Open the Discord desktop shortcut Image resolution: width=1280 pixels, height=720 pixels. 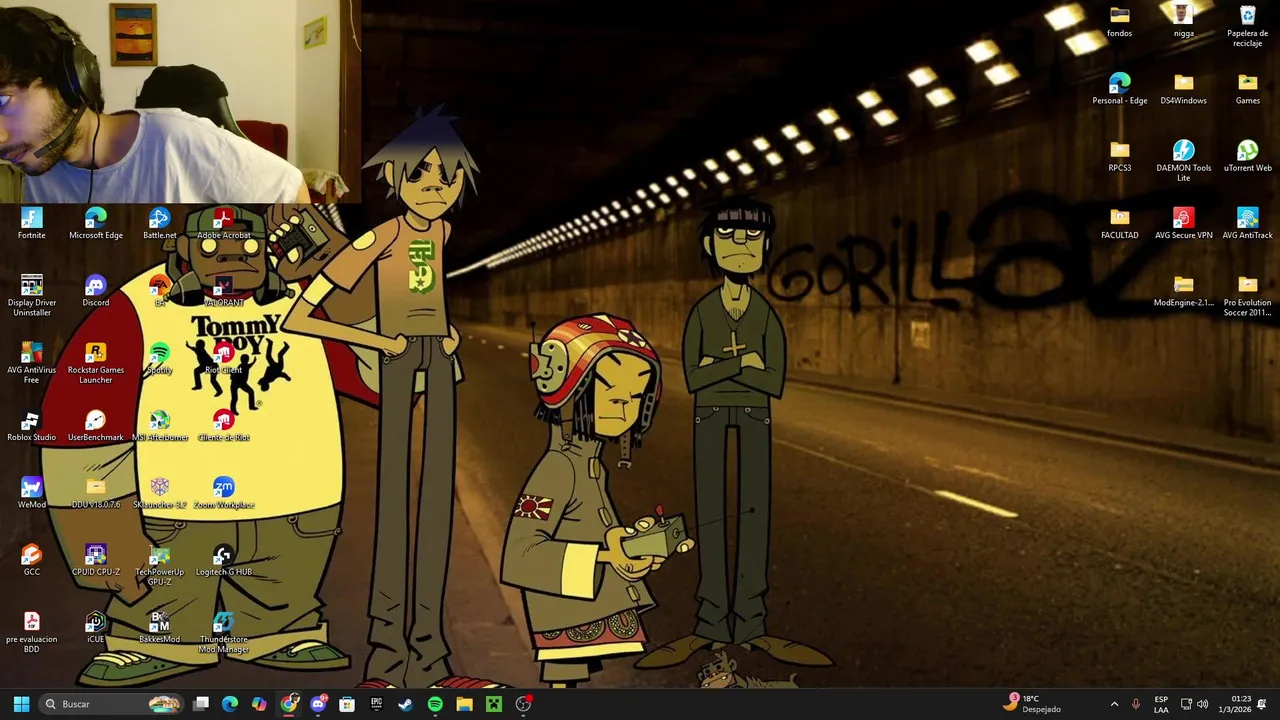[x=96, y=291]
